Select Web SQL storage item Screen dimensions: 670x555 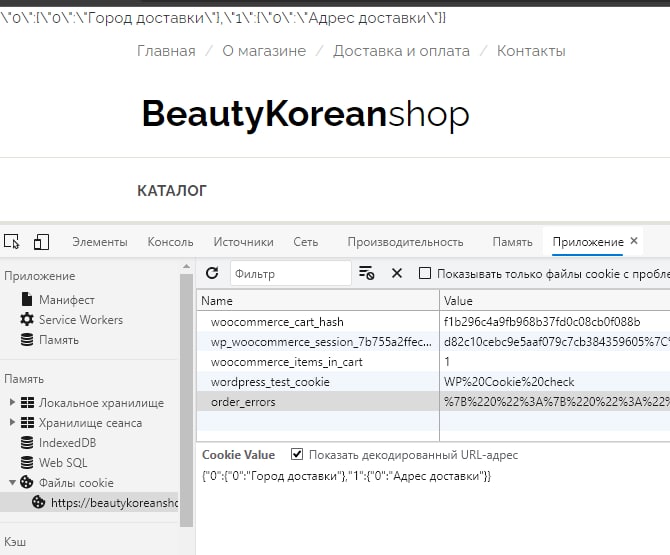pos(63,463)
